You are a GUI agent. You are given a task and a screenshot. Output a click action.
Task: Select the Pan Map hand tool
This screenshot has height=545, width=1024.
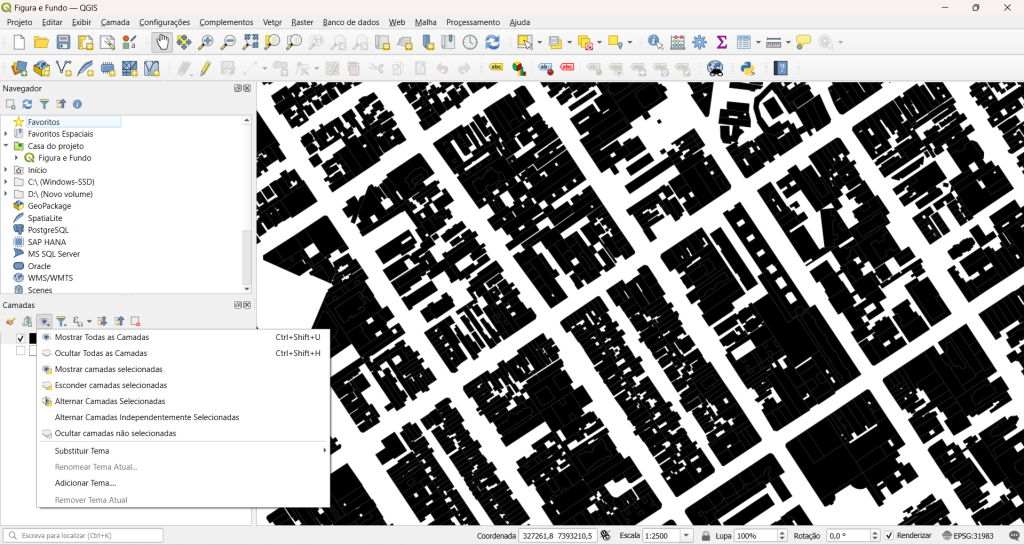(x=161, y=42)
